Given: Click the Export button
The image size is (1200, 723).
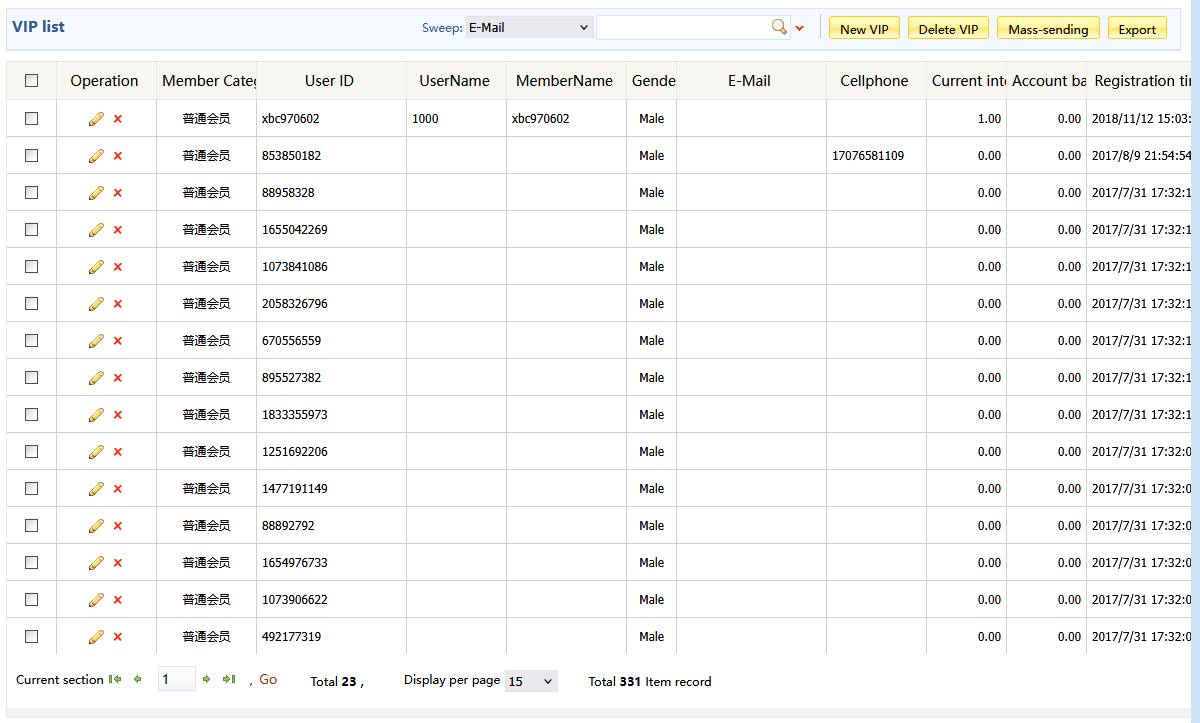Looking at the screenshot, I should [1137, 29].
